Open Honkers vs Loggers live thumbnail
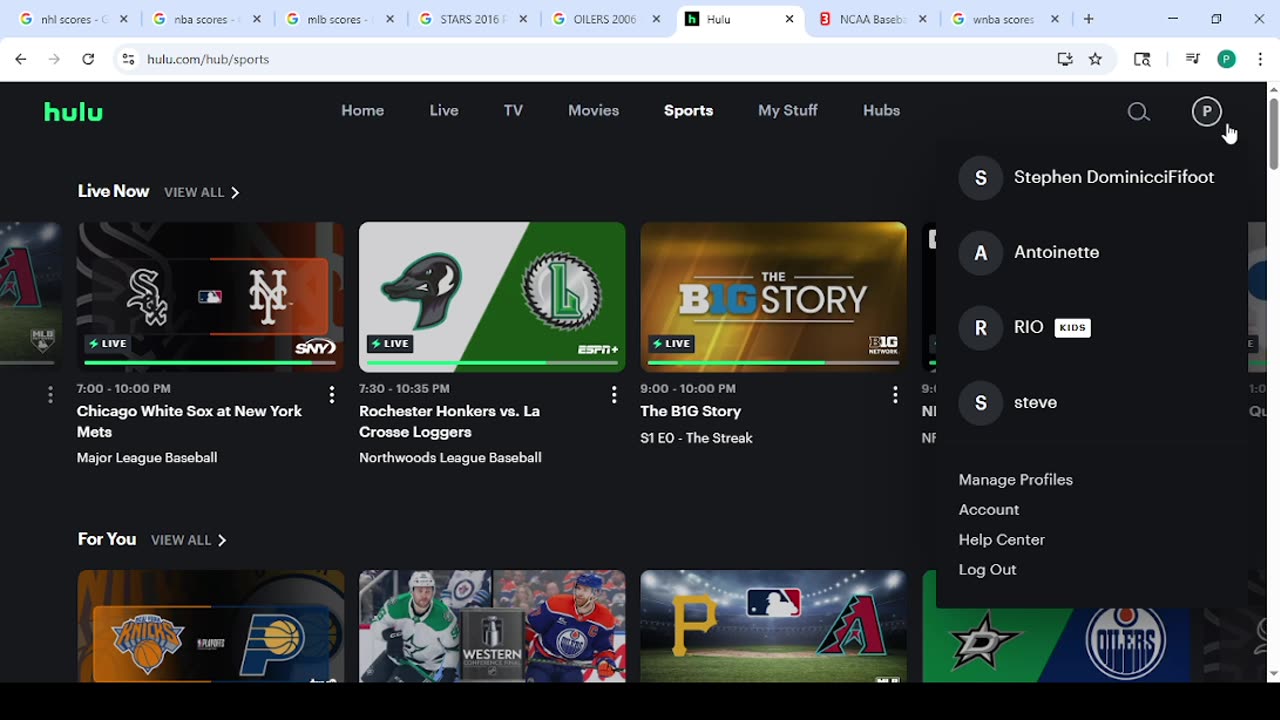The height and width of the screenshot is (720, 1280). 492,297
